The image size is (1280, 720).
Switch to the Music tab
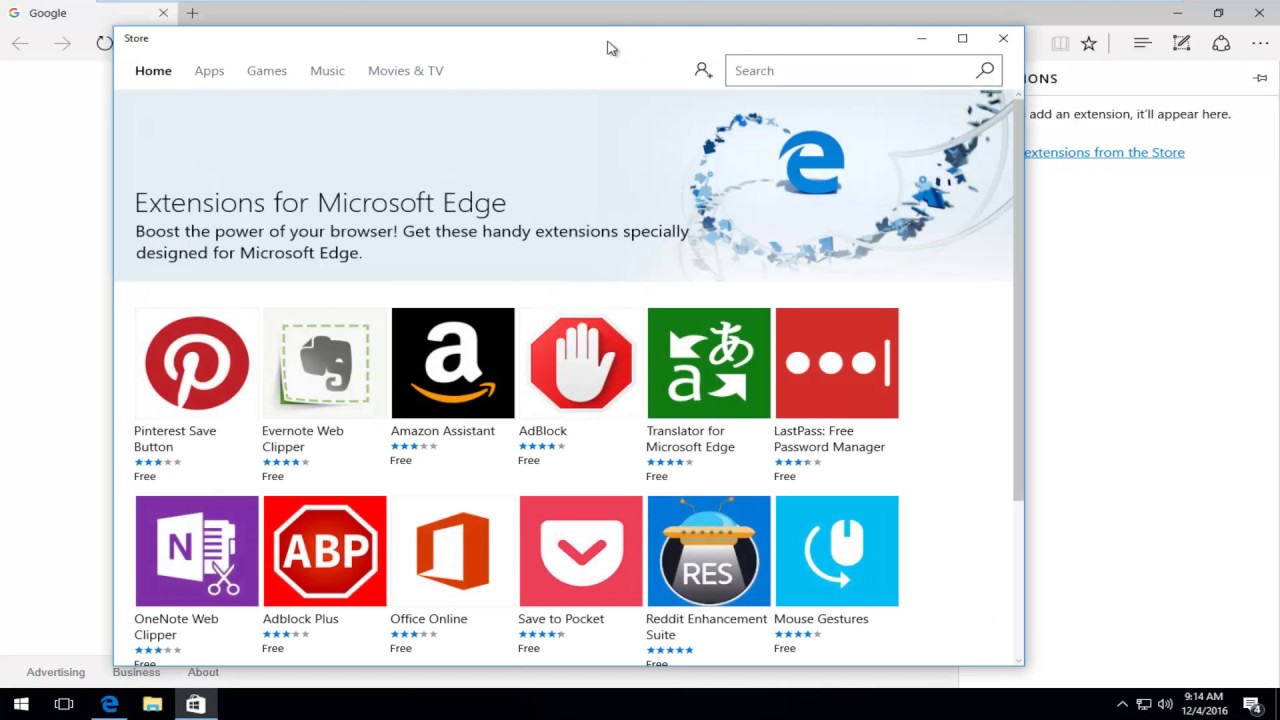click(327, 71)
